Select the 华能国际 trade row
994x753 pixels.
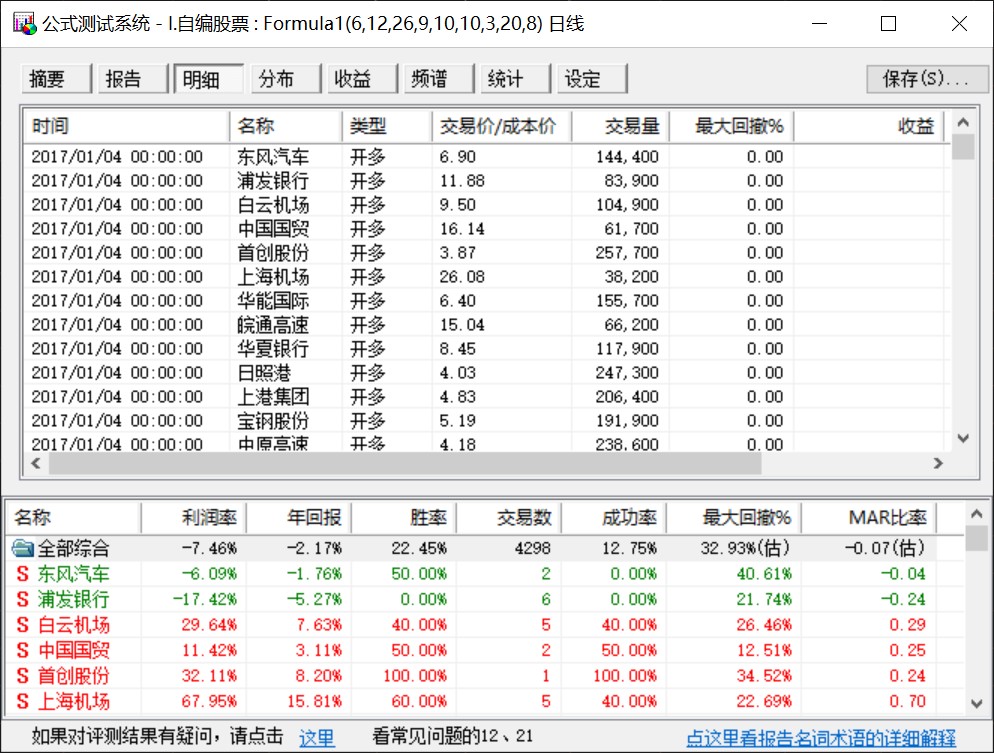pos(487,300)
